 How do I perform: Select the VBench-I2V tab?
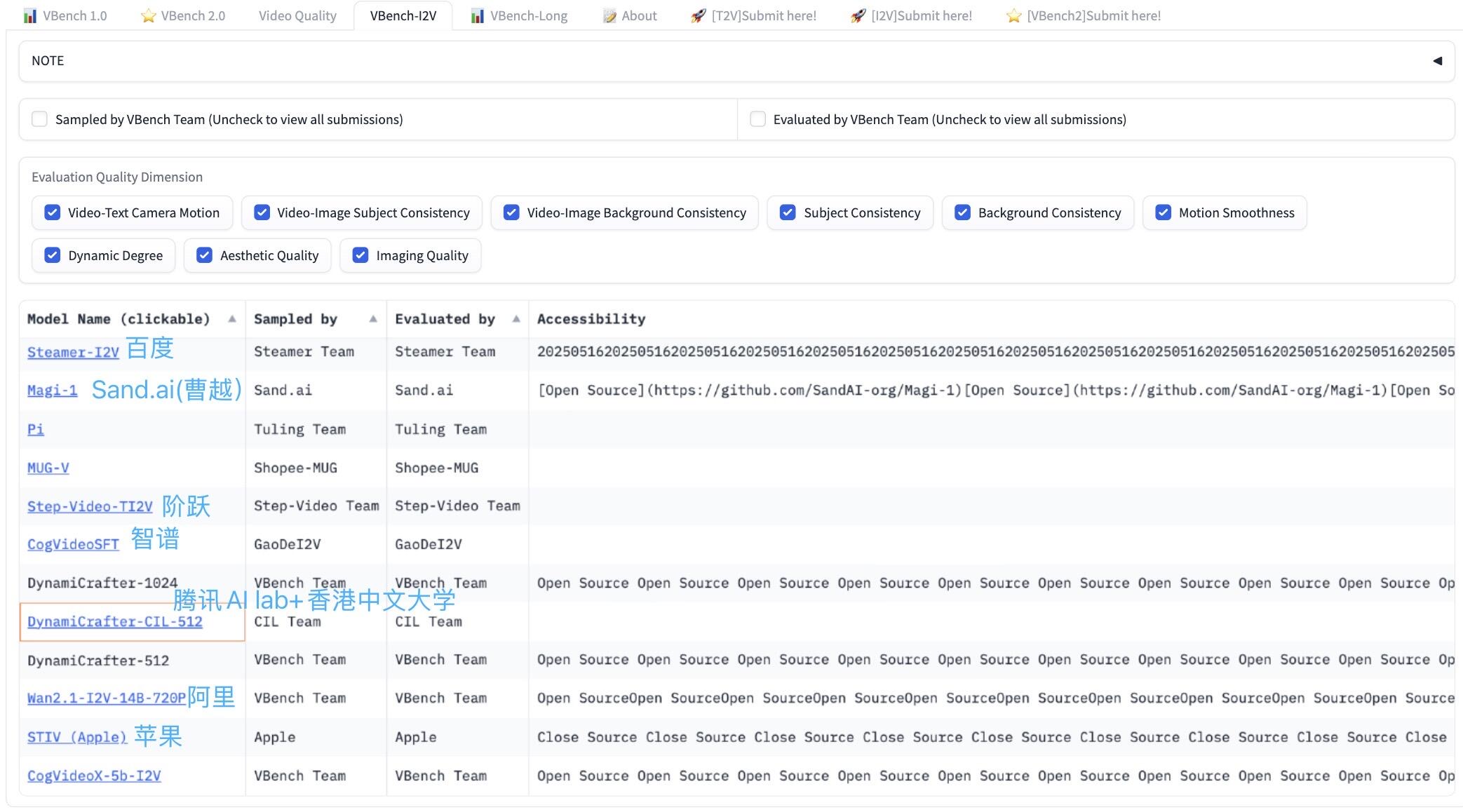tap(403, 15)
